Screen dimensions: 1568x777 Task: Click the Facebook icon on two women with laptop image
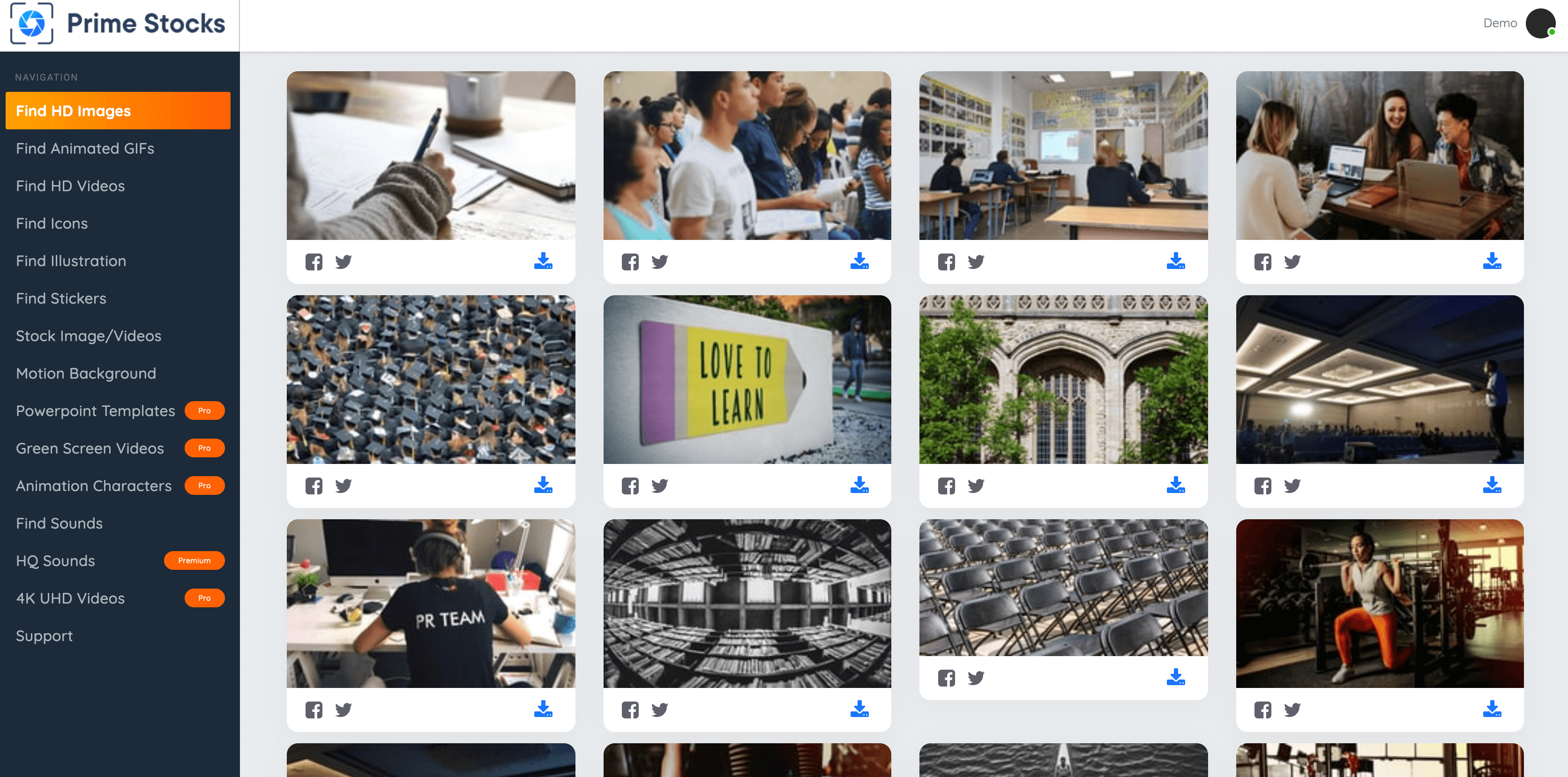point(1262,261)
